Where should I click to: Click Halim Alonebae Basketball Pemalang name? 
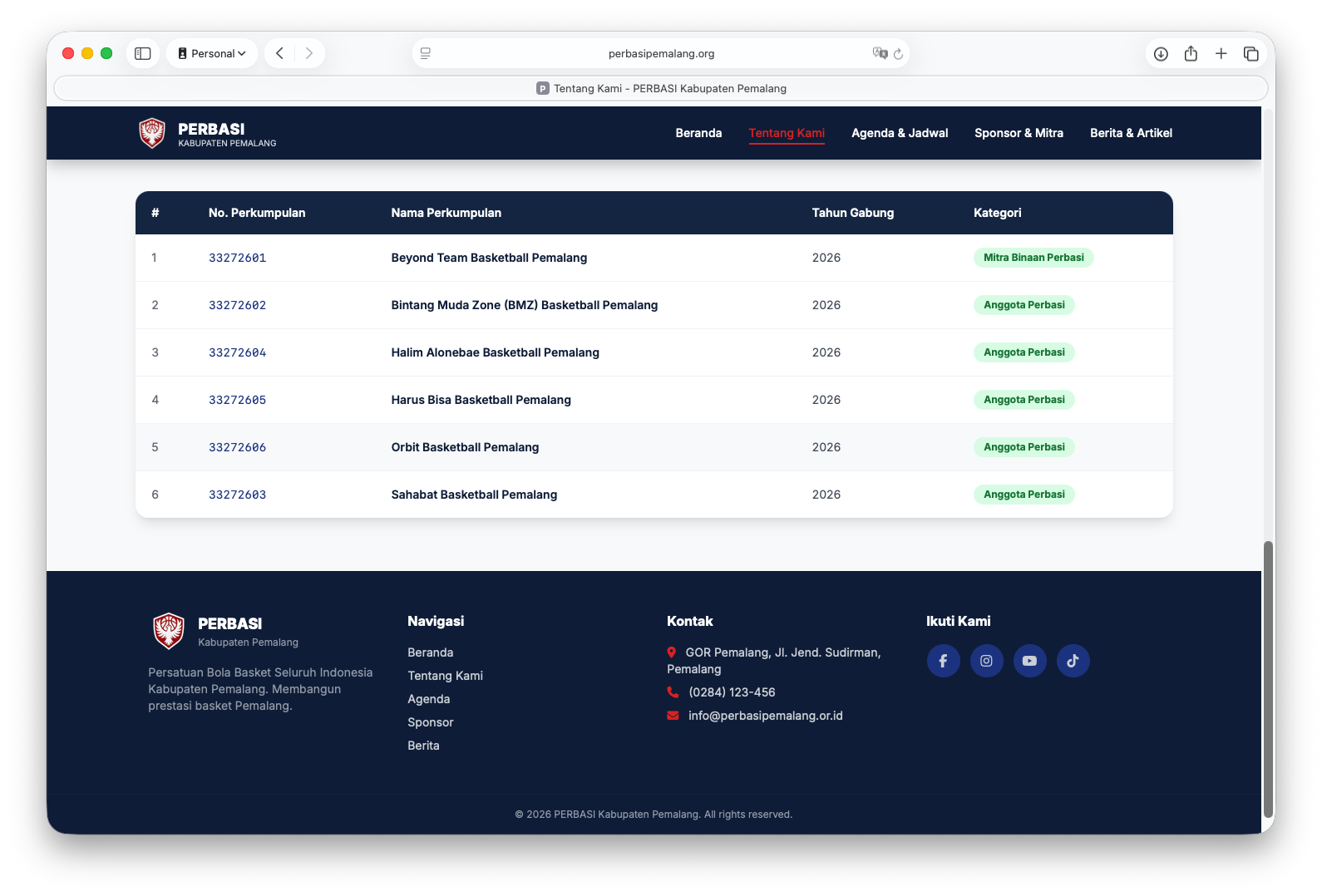495,352
